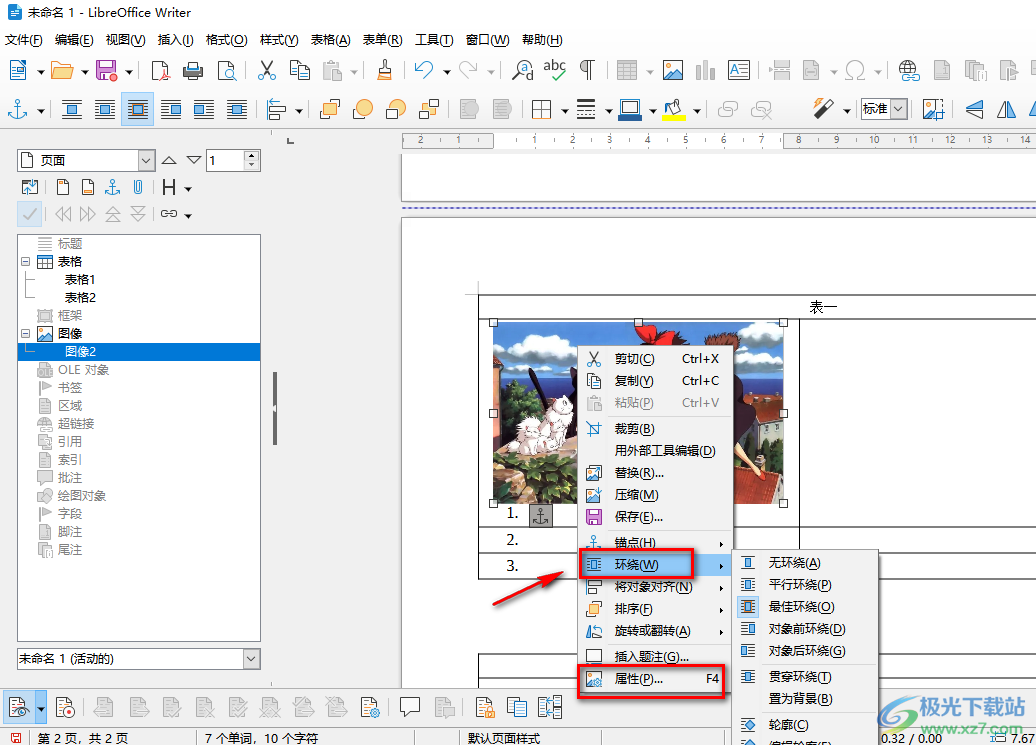Click the Insert Chart icon

point(706,70)
